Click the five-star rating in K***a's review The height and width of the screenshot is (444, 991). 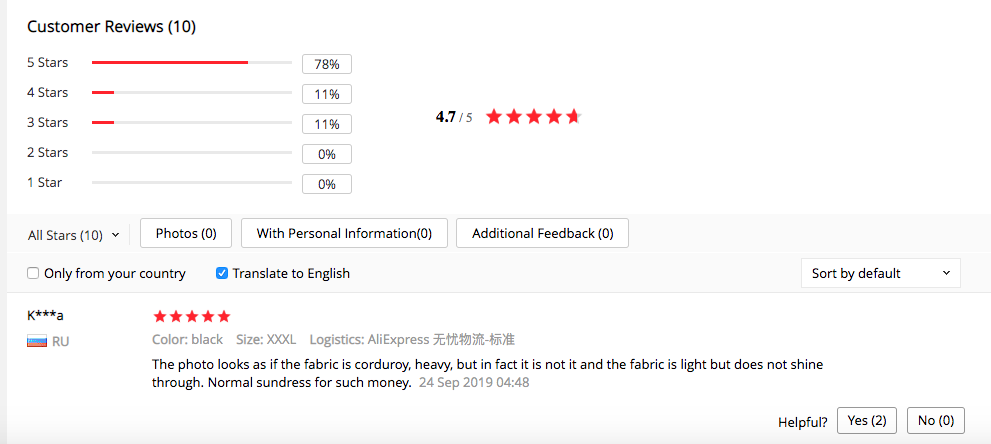pos(192,316)
